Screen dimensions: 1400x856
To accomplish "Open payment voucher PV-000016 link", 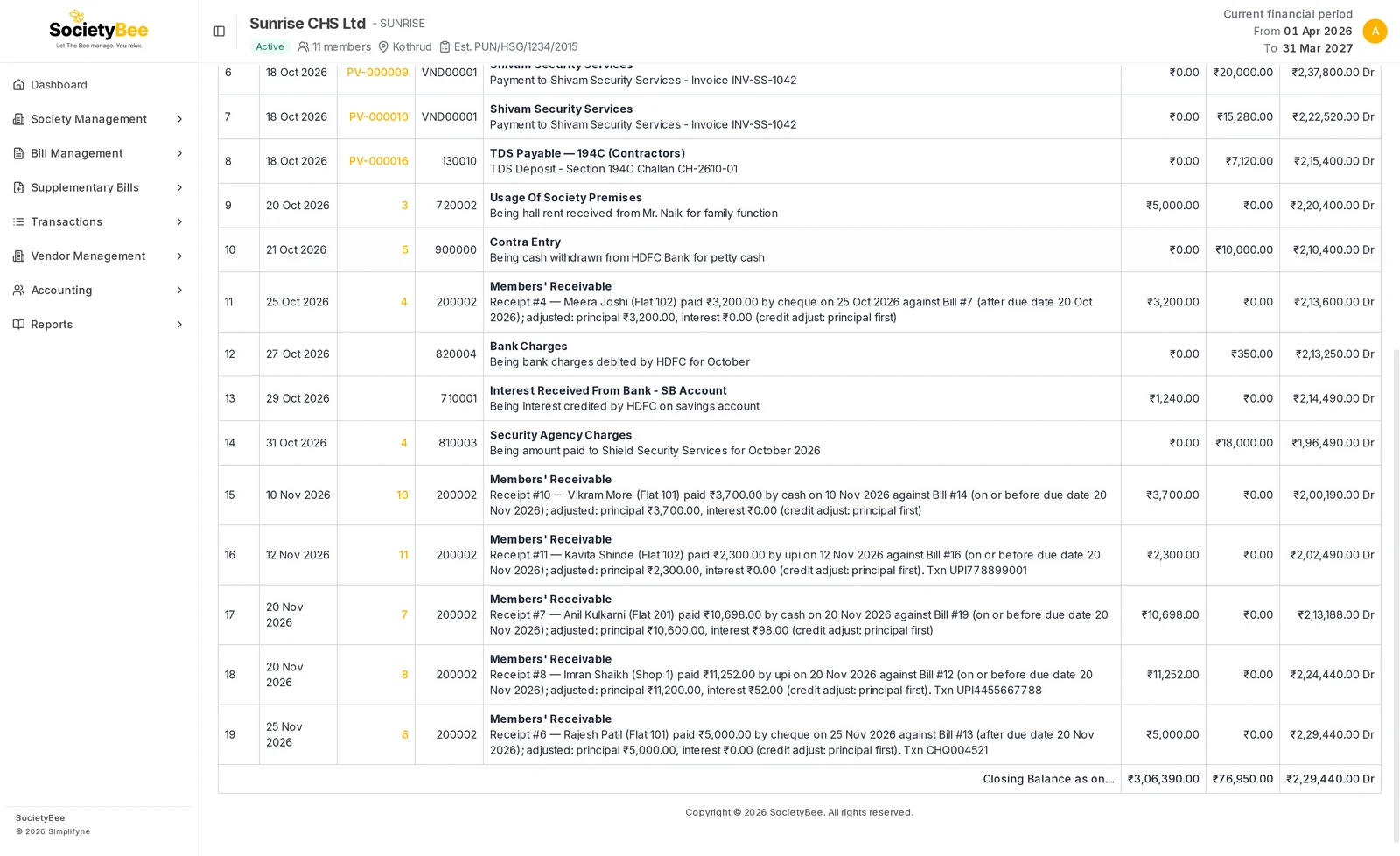I will click(x=378, y=161).
